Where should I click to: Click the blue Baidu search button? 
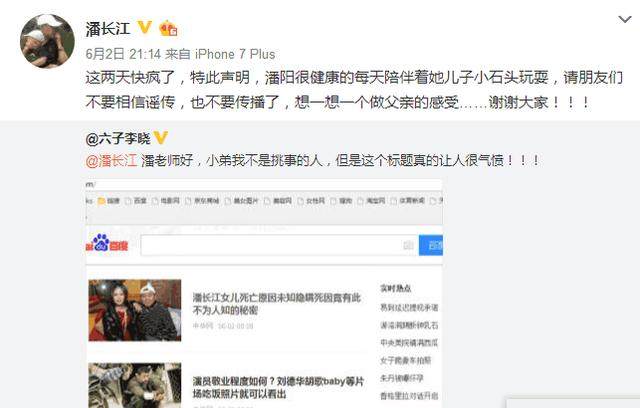pos(431,245)
